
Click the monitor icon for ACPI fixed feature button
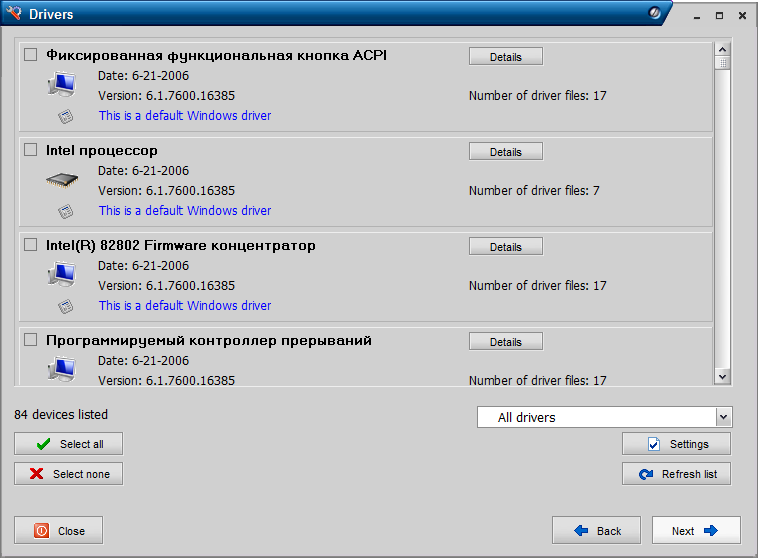point(62,84)
